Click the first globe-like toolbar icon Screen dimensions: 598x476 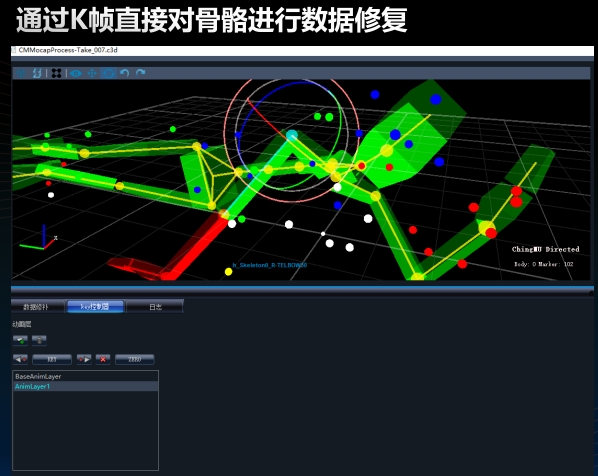coord(21,73)
